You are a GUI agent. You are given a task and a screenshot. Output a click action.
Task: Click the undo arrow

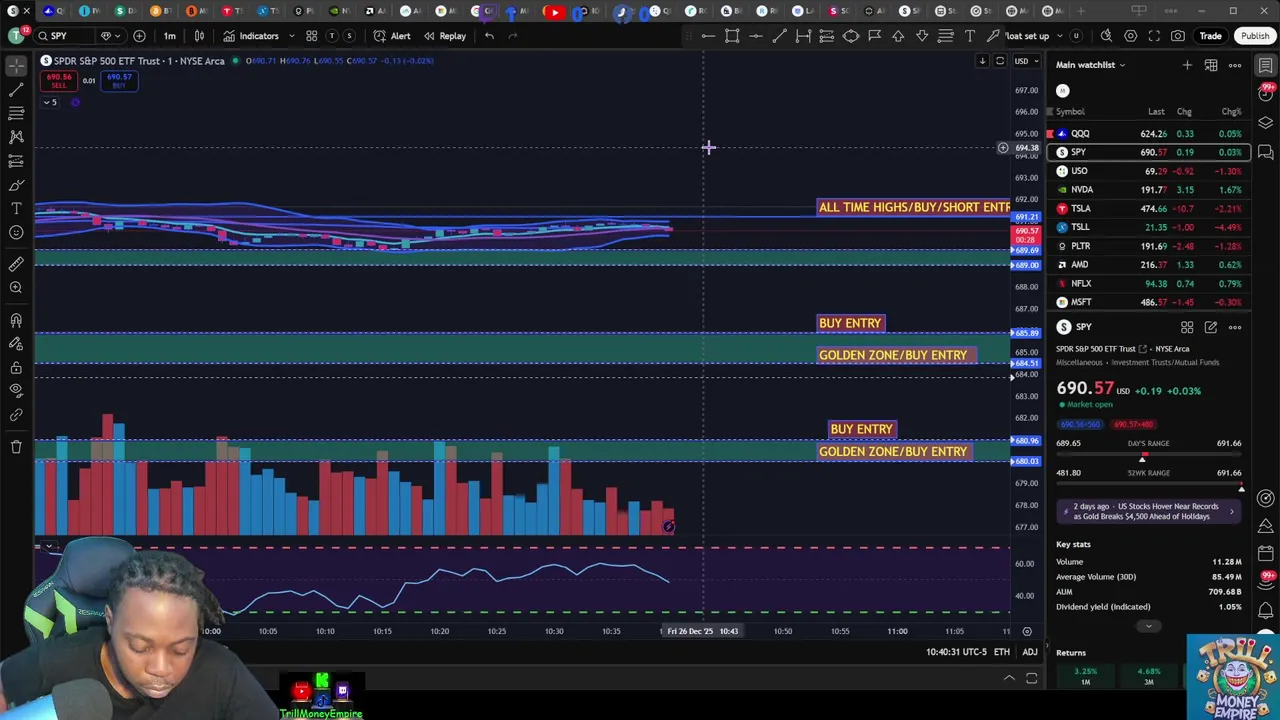489,36
